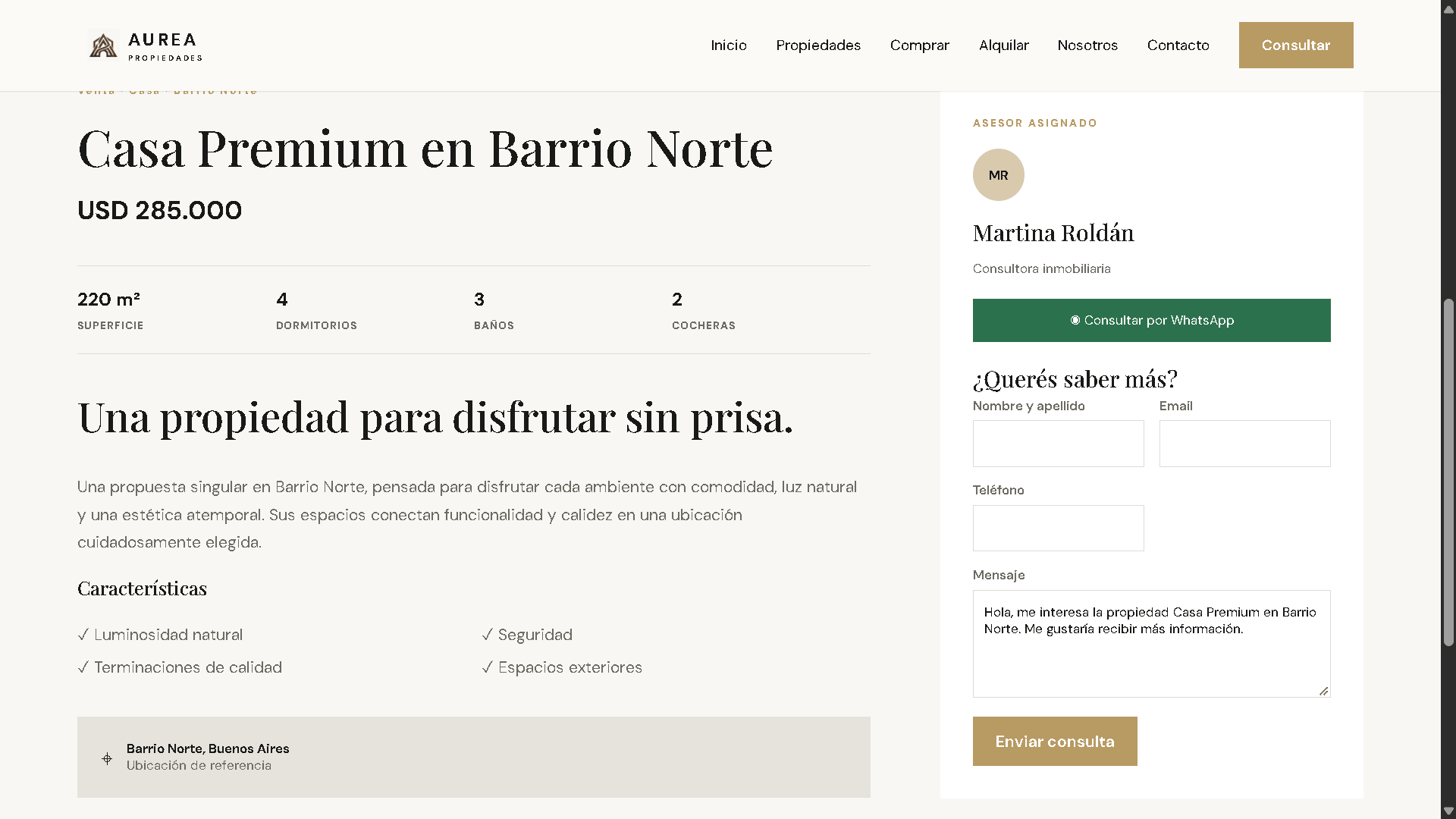Open the Nosotros page
The height and width of the screenshot is (819, 1456).
point(1087,45)
